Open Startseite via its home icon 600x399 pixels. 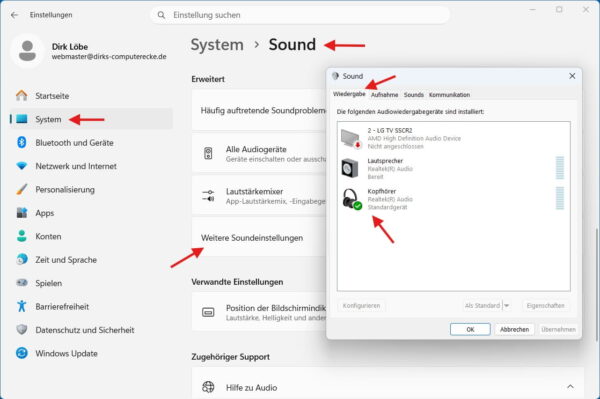[x=22, y=96]
